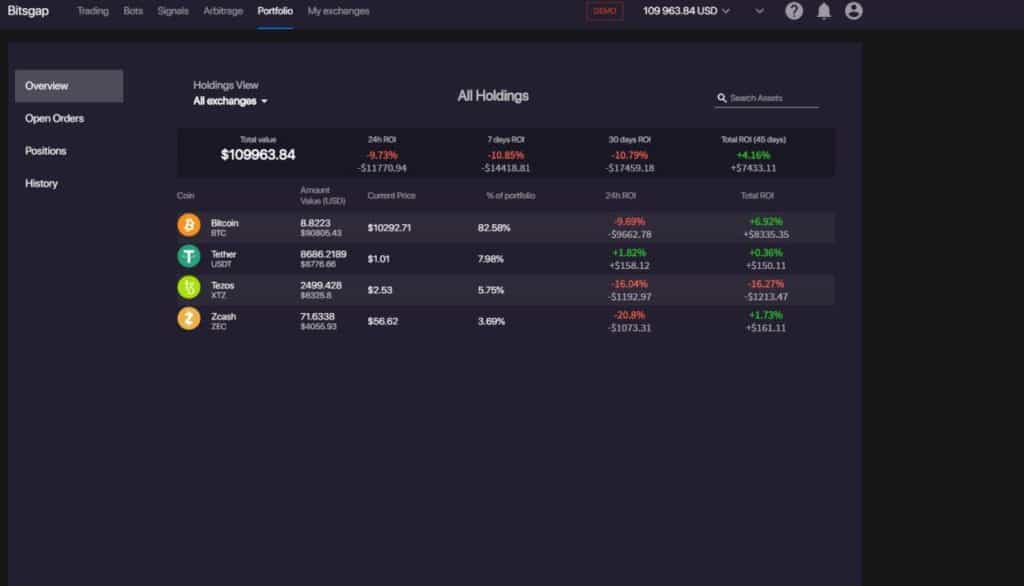Open notifications bell icon

point(824,11)
